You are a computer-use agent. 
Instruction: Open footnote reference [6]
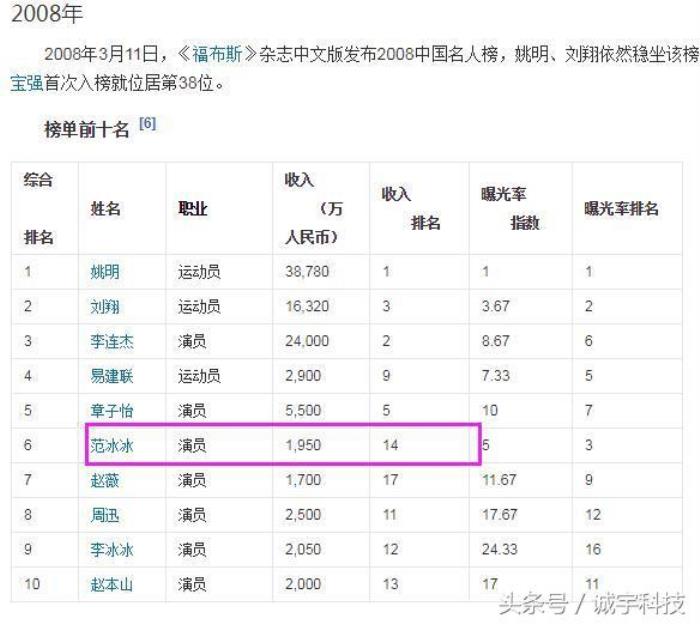tap(147, 124)
